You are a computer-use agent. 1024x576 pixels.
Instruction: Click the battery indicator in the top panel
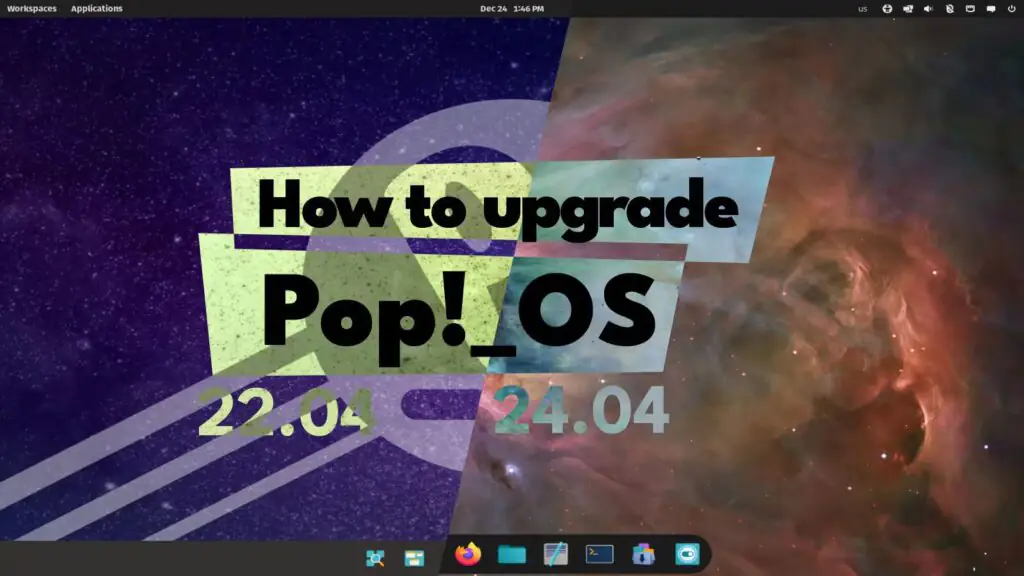tap(970, 9)
